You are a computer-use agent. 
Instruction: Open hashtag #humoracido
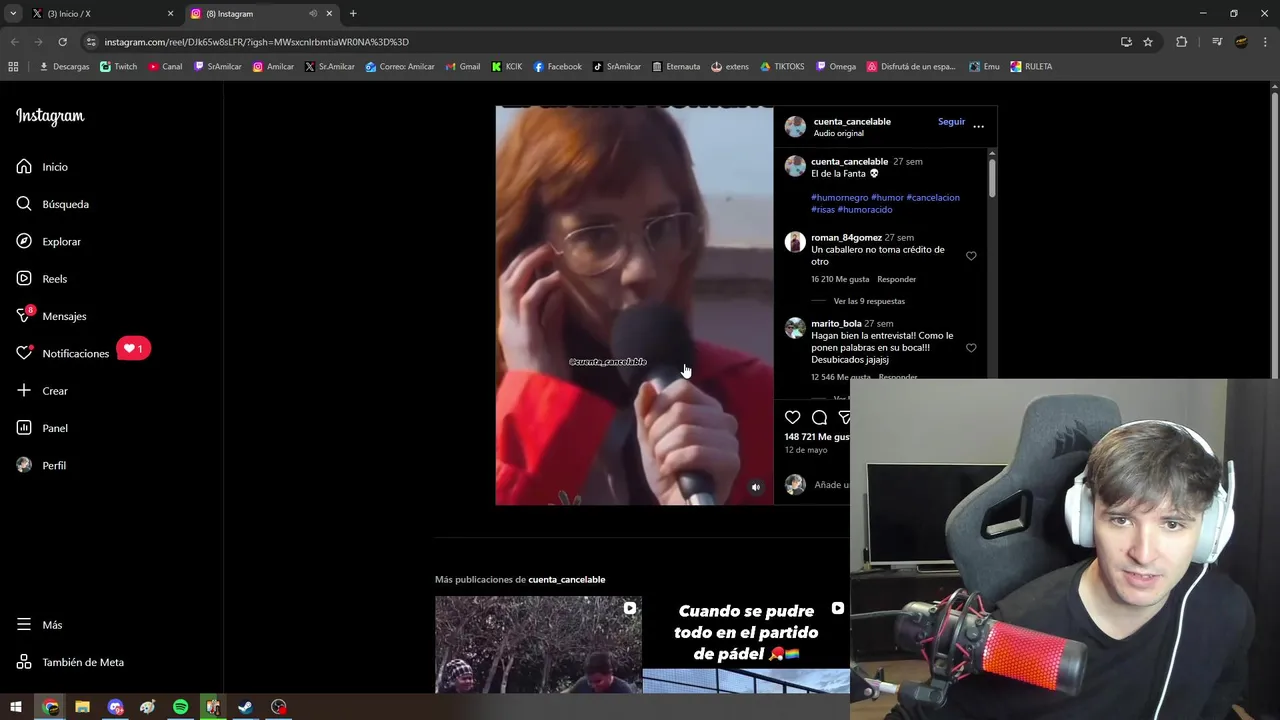[x=864, y=210]
